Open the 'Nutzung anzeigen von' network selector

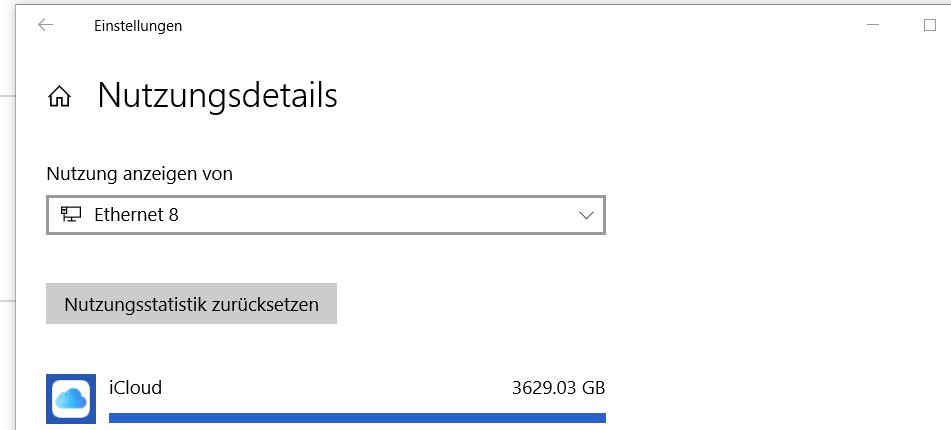(325, 215)
